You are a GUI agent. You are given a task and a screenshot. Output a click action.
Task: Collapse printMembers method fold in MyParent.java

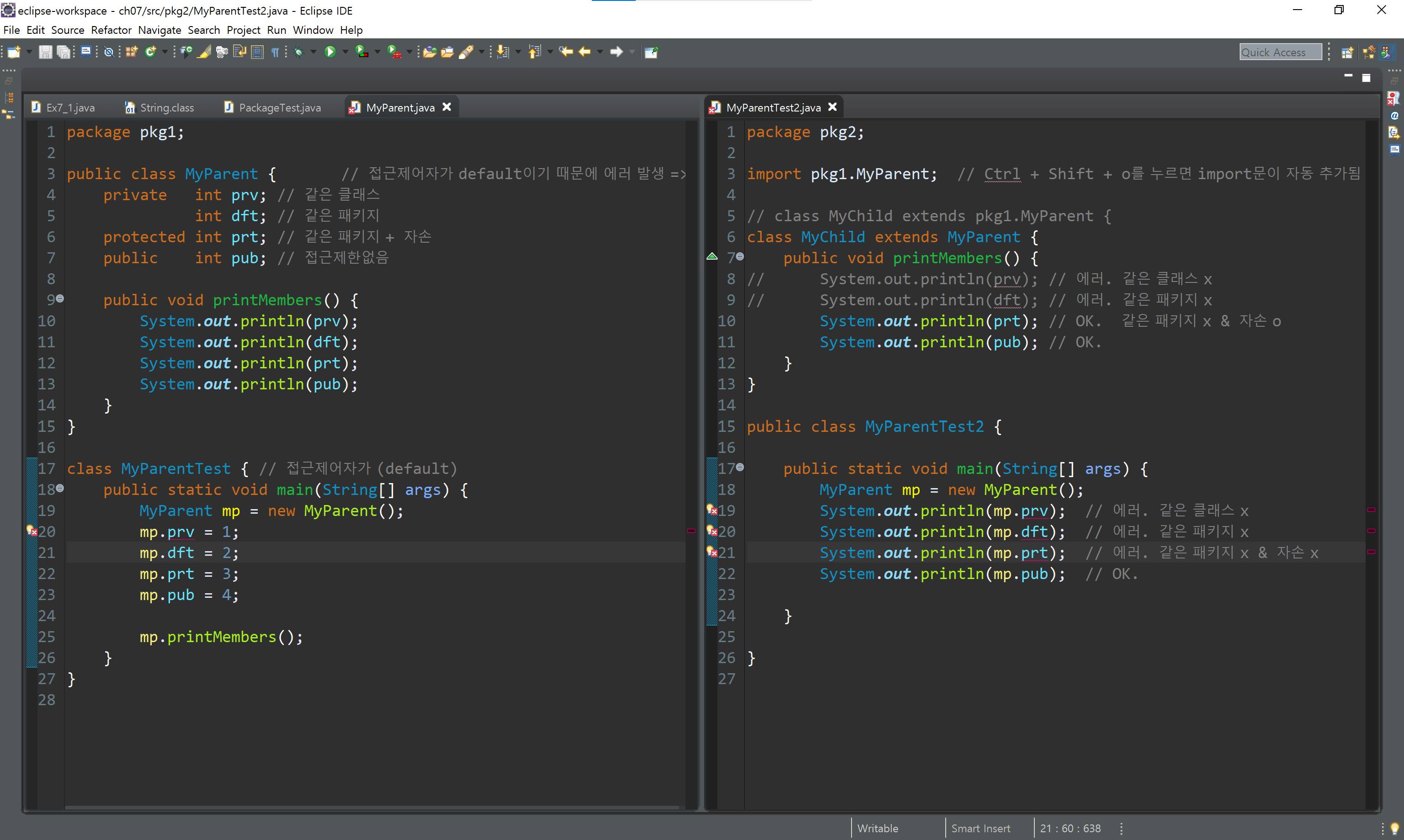tap(60, 298)
